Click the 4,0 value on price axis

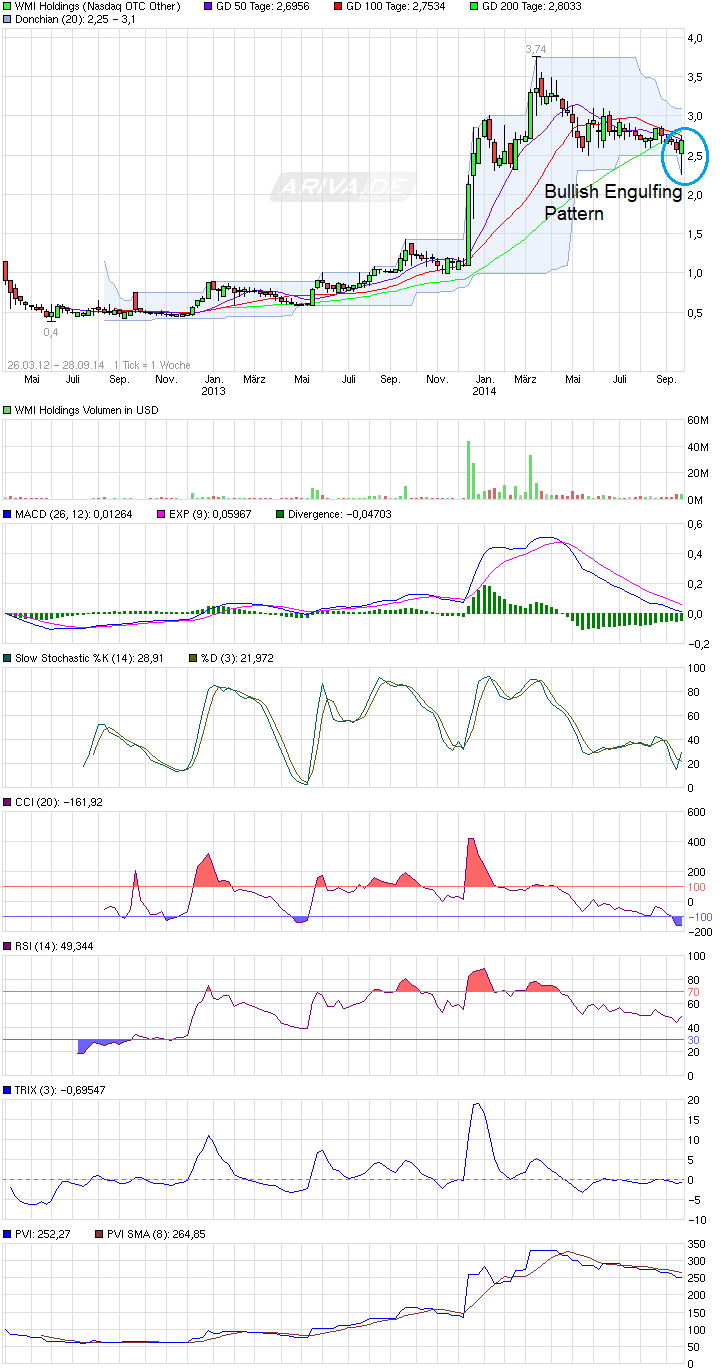(x=693, y=38)
